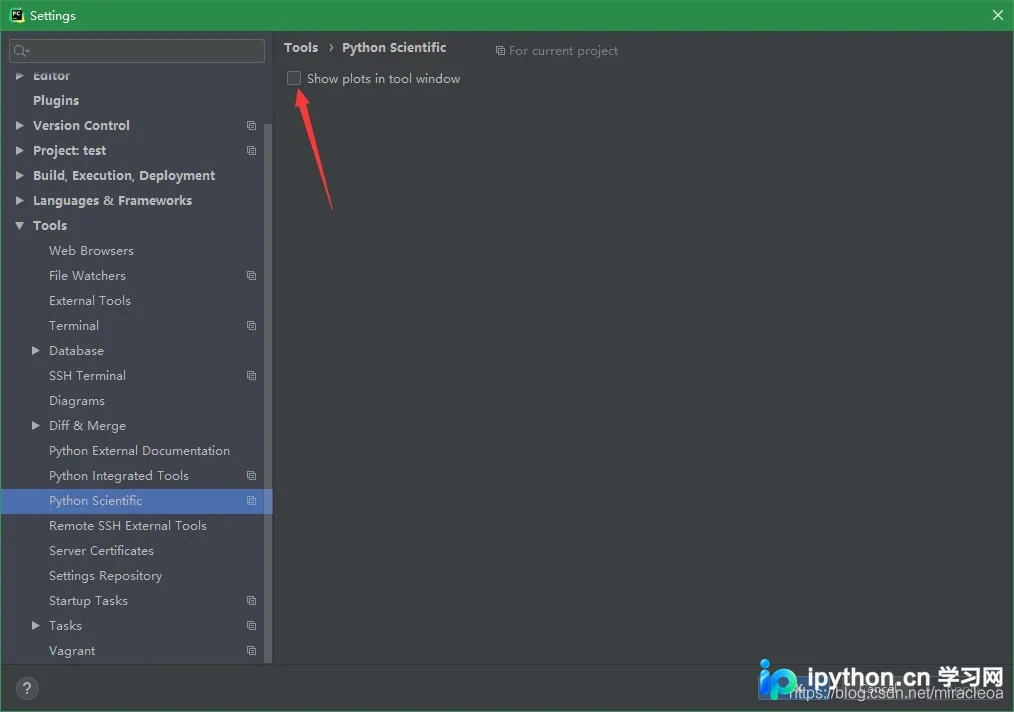Click the settings search input field
The width and height of the screenshot is (1014, 712).
tap(137, 50)
